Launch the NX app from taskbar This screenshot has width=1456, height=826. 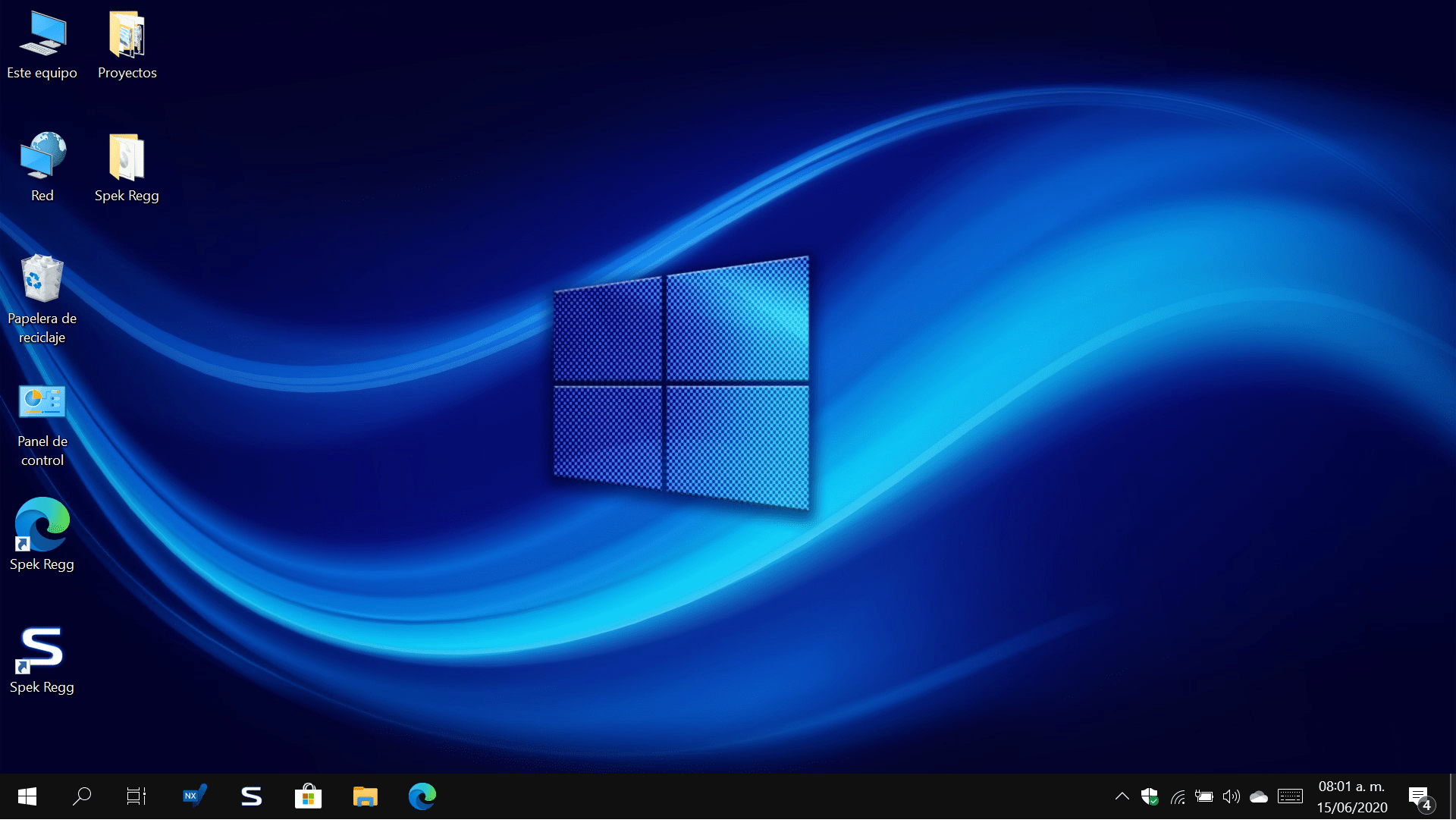[x=194, y=796]
